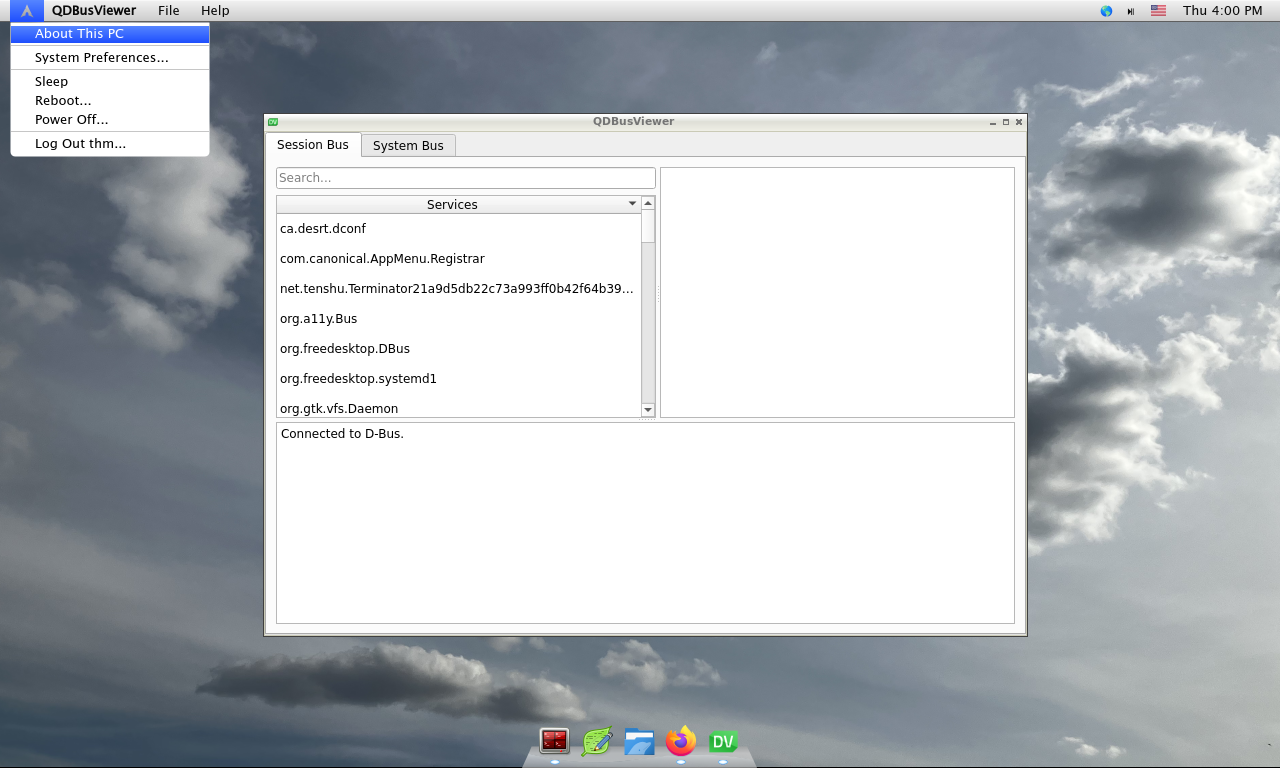This screenshot has width=1280, height=768.
Task: Open the blue file manager folder icon
Action: point(639,741)
